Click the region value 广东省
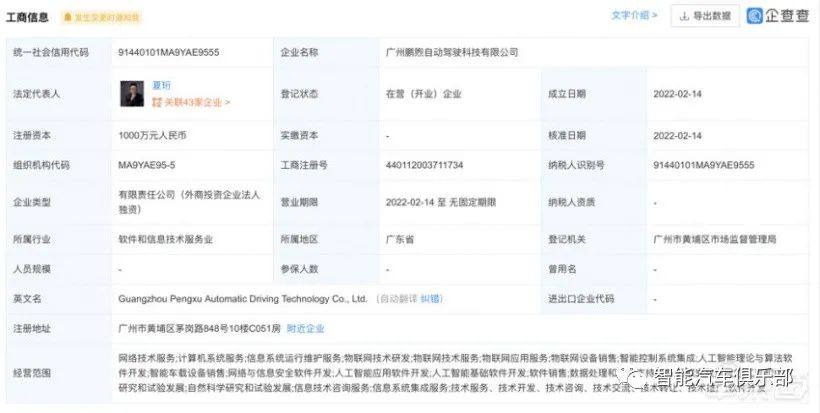The height and width of the screenshot is (413, 820). point(400,239)
